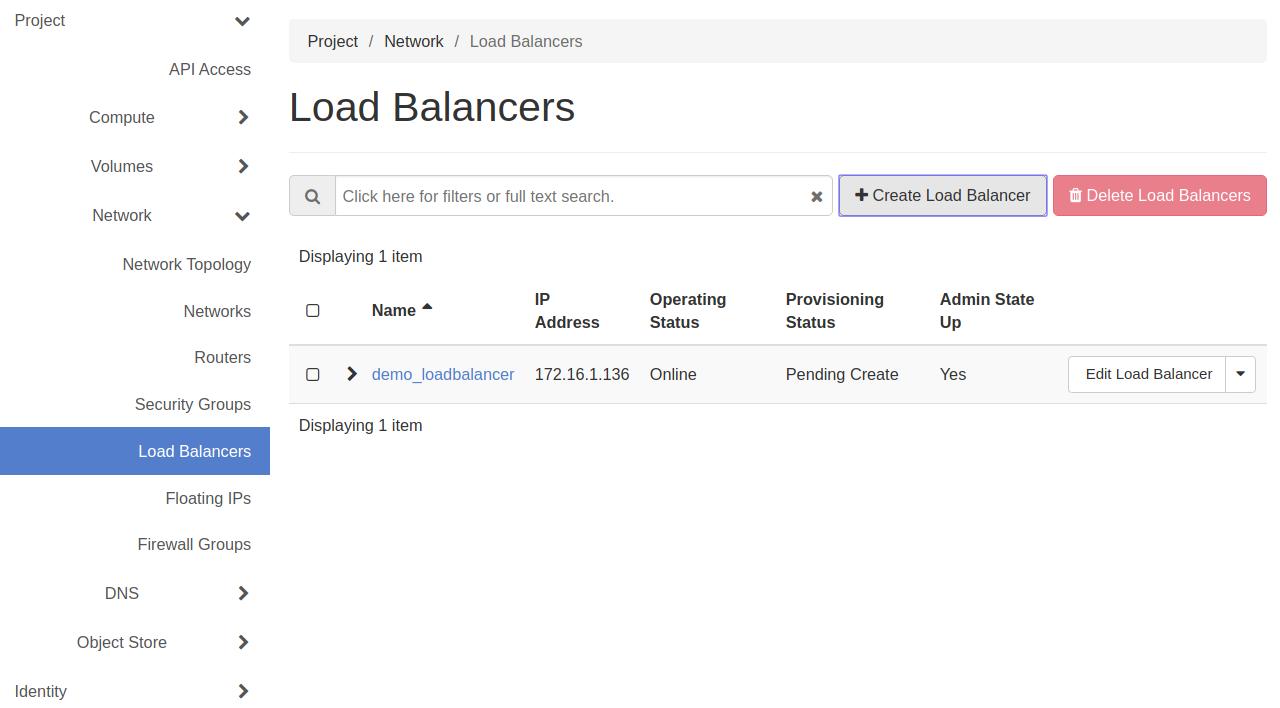
Task: Open Floating IPs in sidebar
Action: click(x=208, y=498)
